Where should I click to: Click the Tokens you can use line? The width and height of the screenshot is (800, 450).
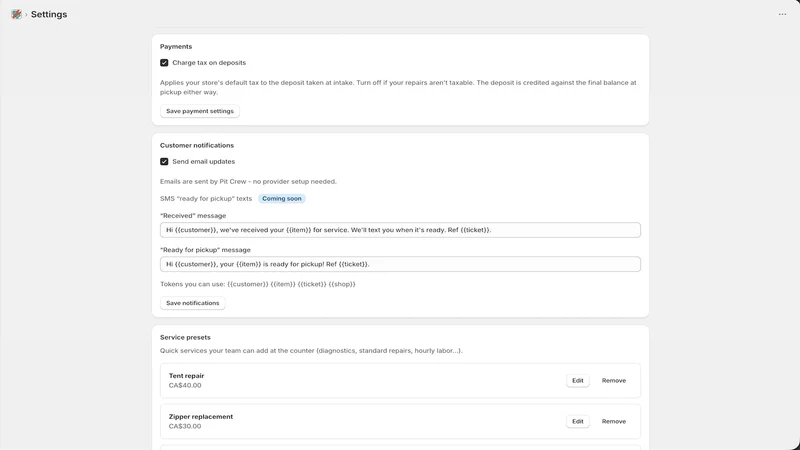[258, 284]
